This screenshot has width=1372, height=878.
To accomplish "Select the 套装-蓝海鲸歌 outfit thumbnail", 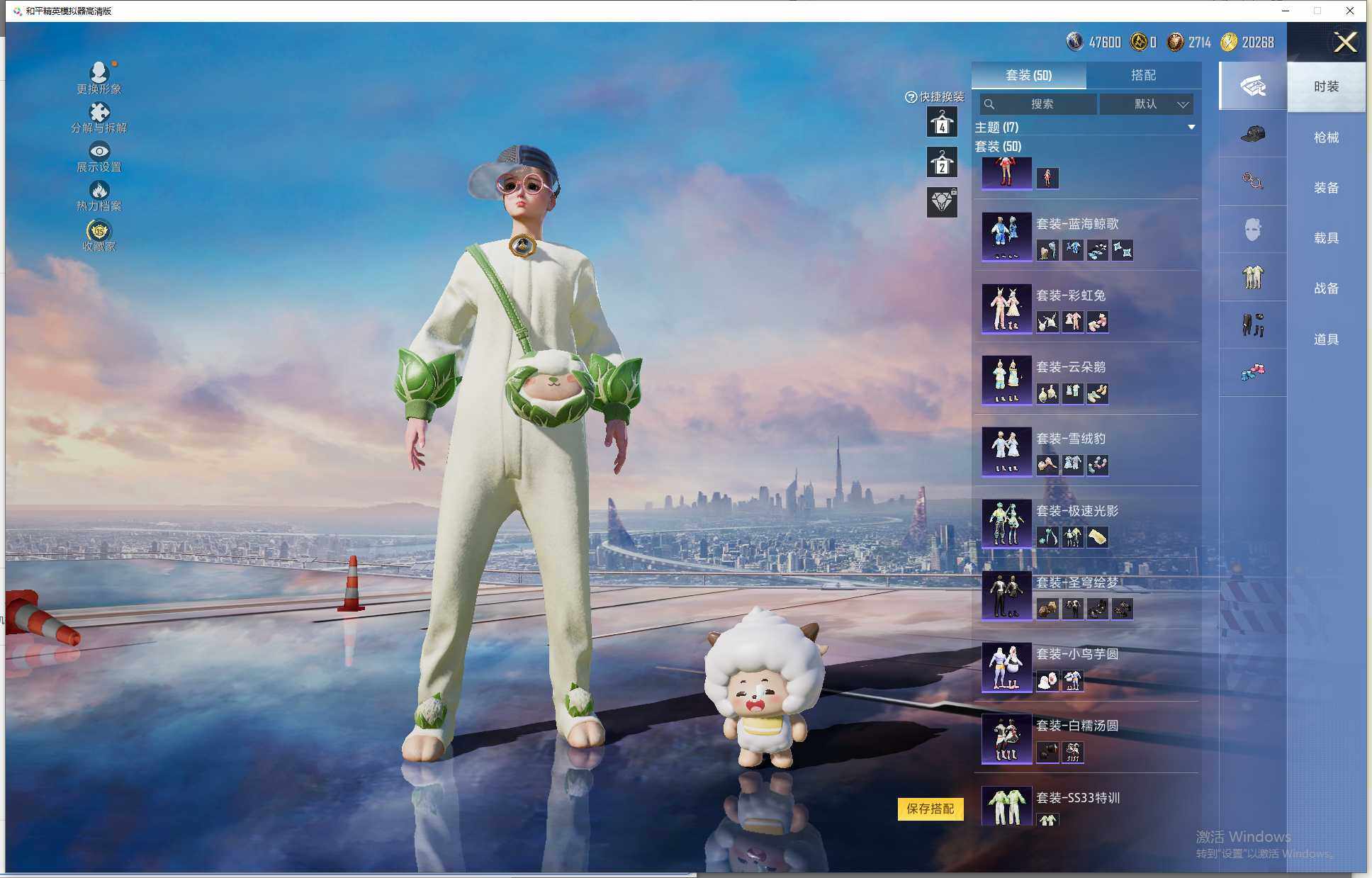I will [1006, 236].
